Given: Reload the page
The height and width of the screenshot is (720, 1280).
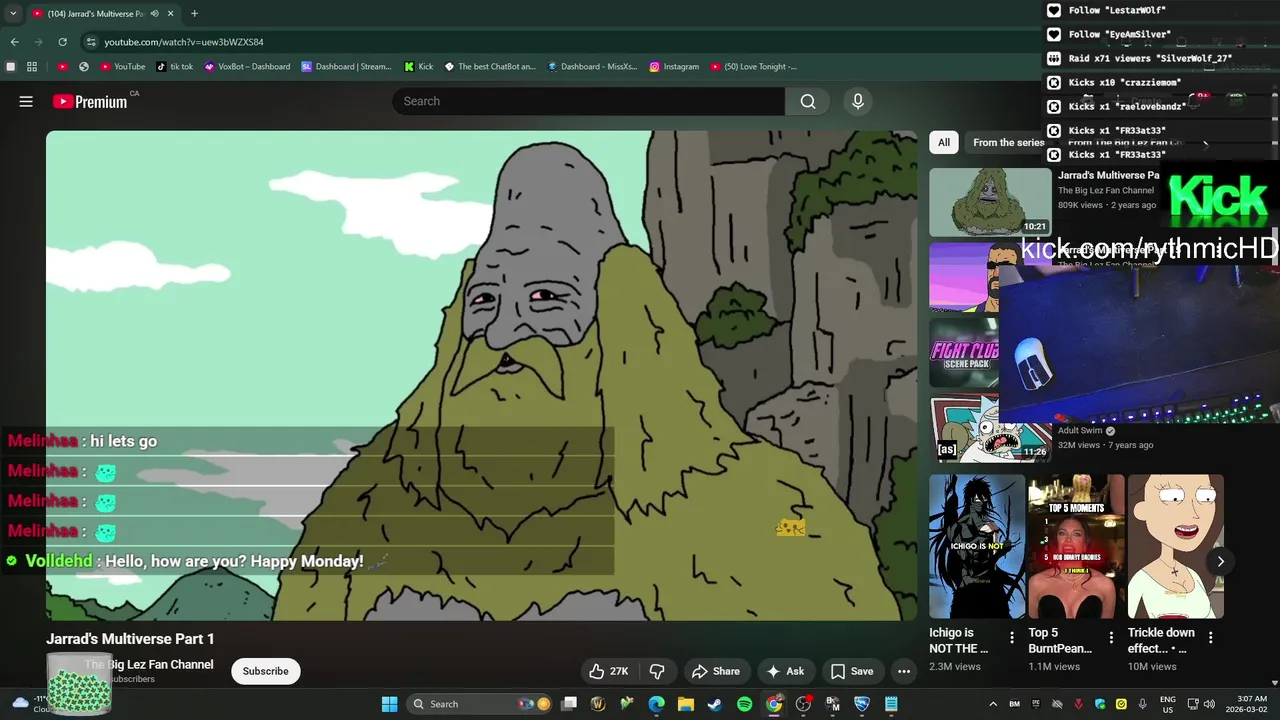Looking at the screenshot, I should click(x=62, y=42).
